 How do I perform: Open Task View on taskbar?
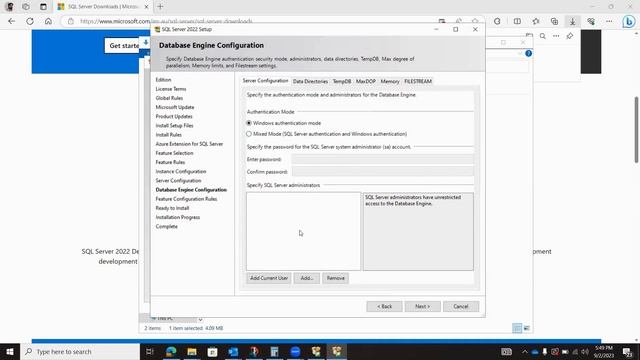click(x=150, y=351)
